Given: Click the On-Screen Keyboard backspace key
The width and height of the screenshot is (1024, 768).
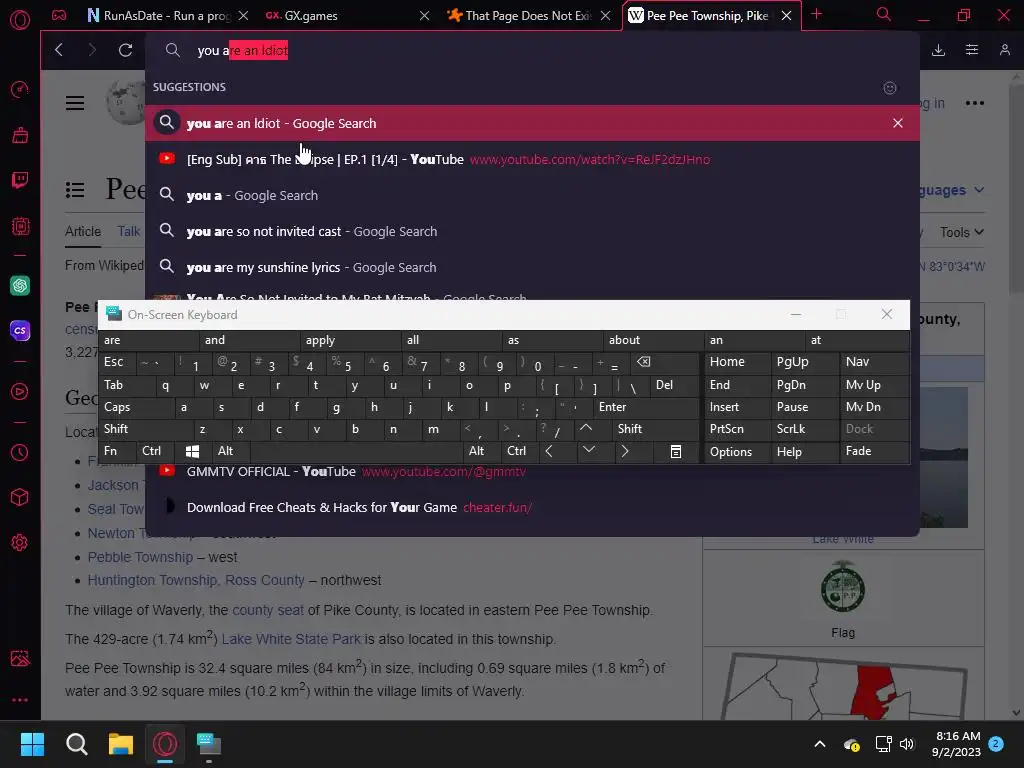Looking at the screenshot, I should (644, 362).
